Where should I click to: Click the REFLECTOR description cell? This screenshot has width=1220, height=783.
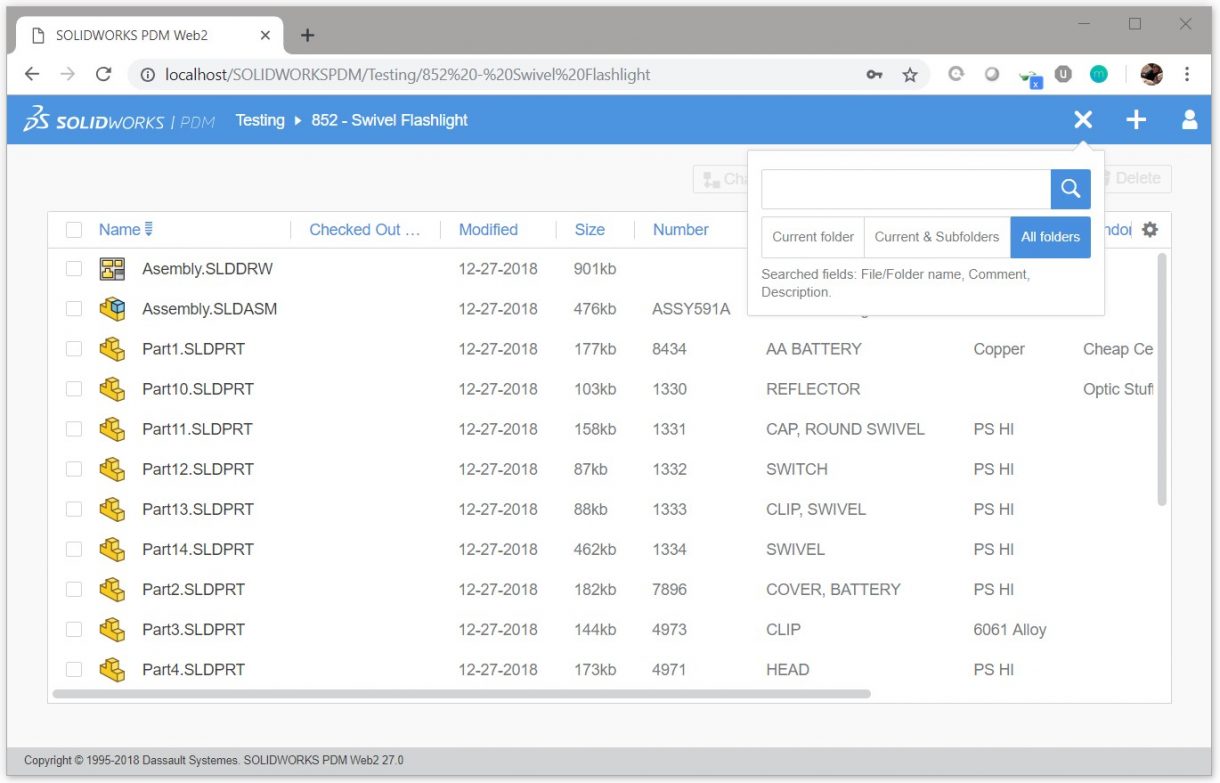click(x=813, y=389)
